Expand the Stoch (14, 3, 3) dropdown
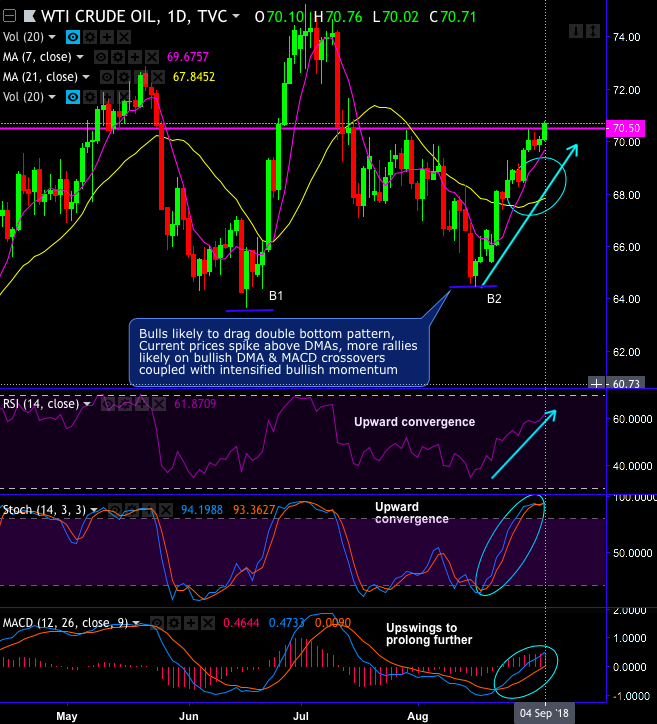657x724 pixels. (93, 510)
